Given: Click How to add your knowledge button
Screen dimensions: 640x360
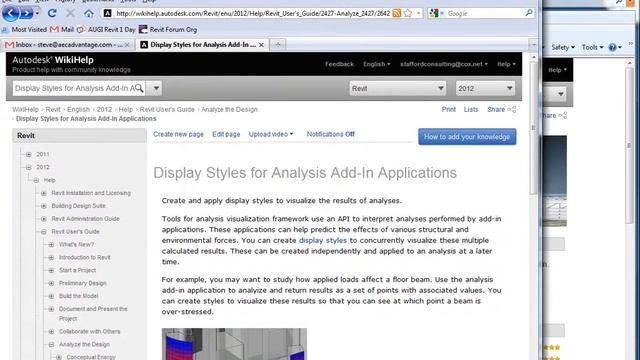Looking at the screenshot, I should point(467,137).
